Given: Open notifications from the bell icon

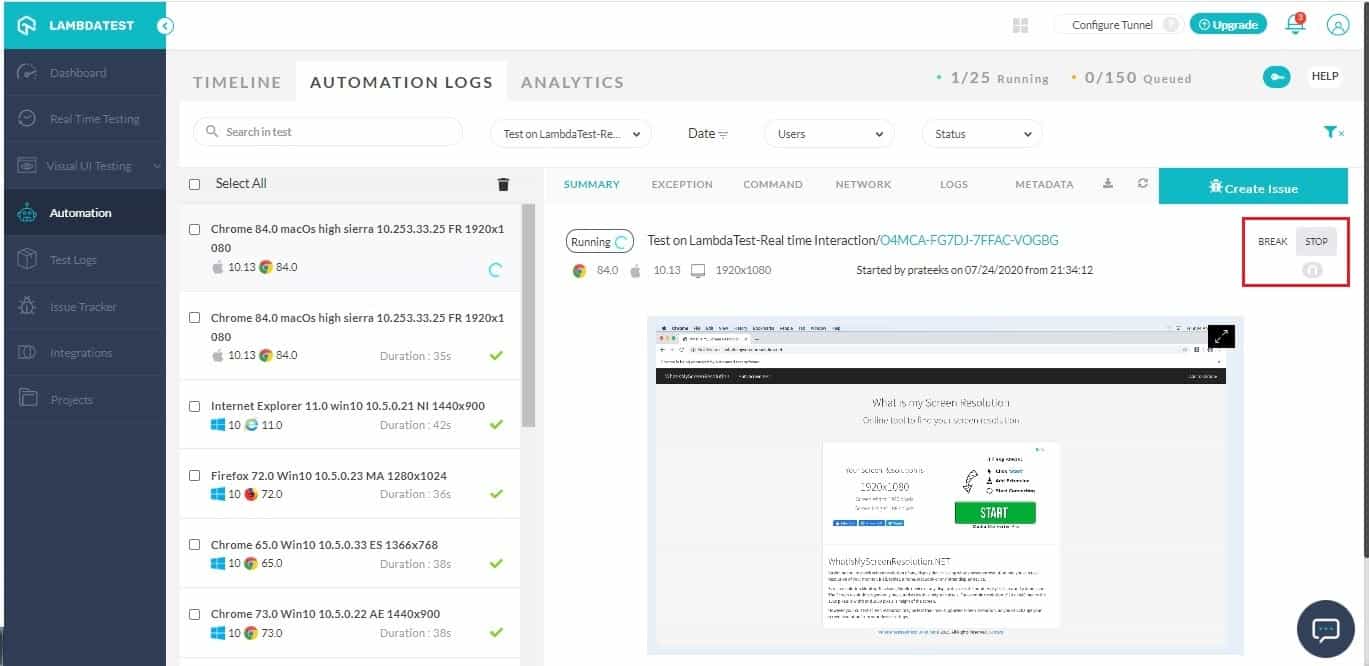Looking at the screenshot, I should pos(1294,24).
